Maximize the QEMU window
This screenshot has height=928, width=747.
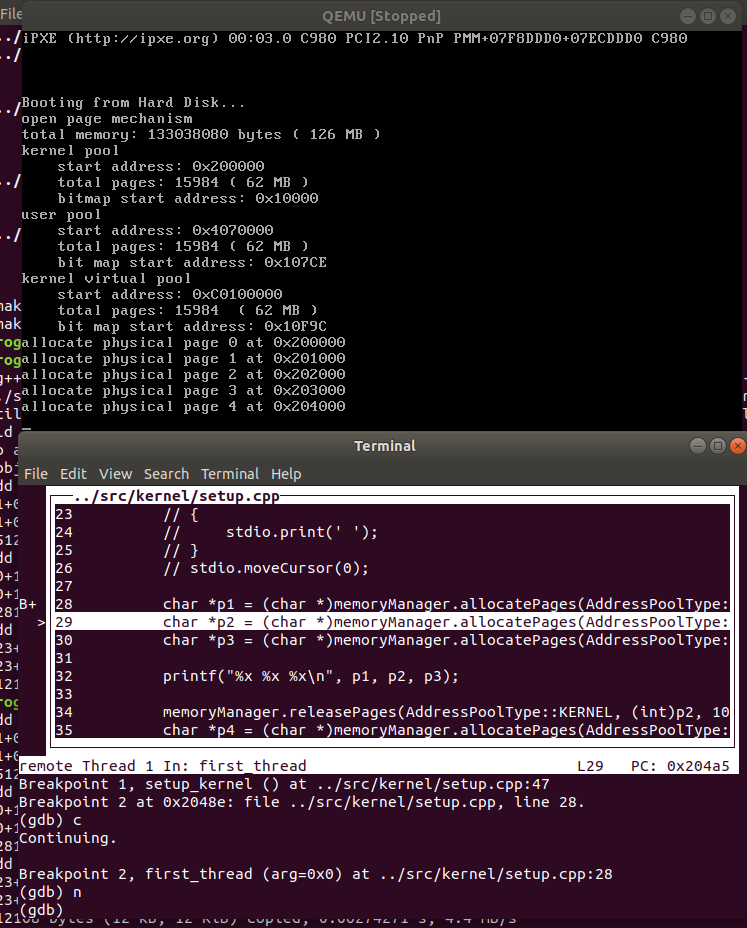707,16
